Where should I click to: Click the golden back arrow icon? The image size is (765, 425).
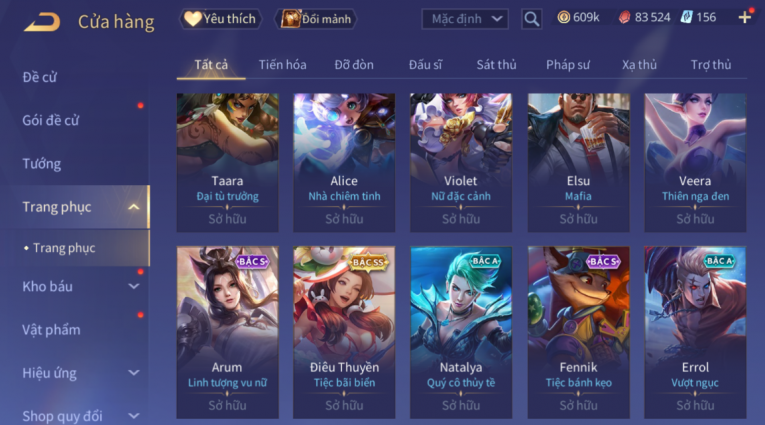42,22
